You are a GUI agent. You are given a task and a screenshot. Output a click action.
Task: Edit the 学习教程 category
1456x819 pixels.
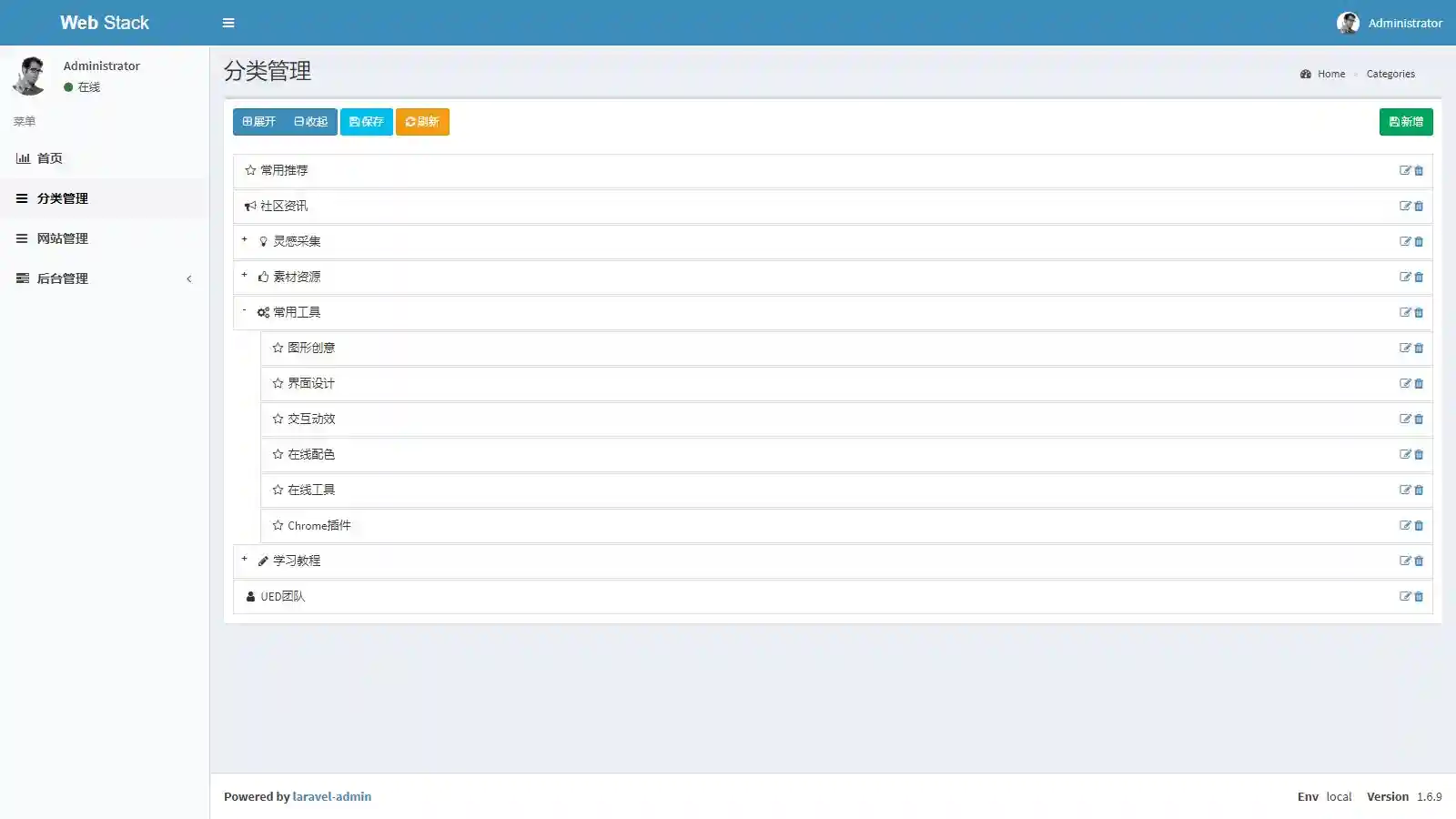pos(1405,561)
